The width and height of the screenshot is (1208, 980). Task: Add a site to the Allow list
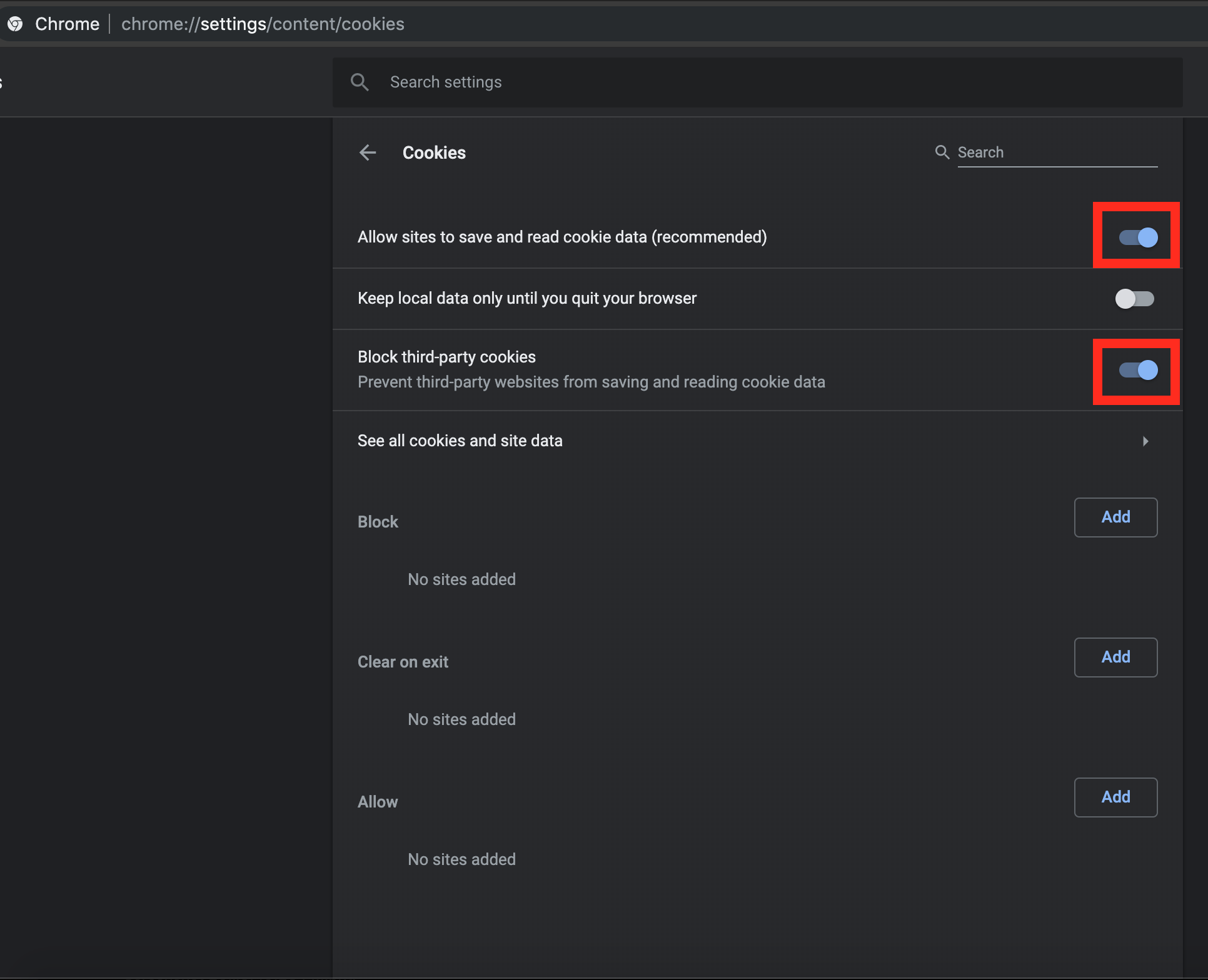pos(1115,797)
